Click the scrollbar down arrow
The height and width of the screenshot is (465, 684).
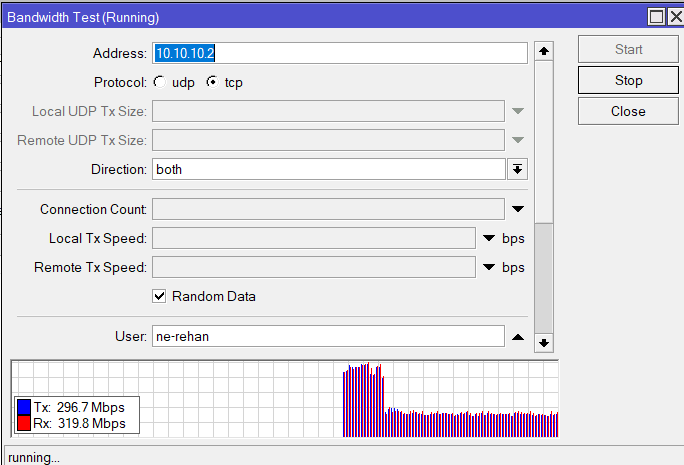tap(544, 343)
